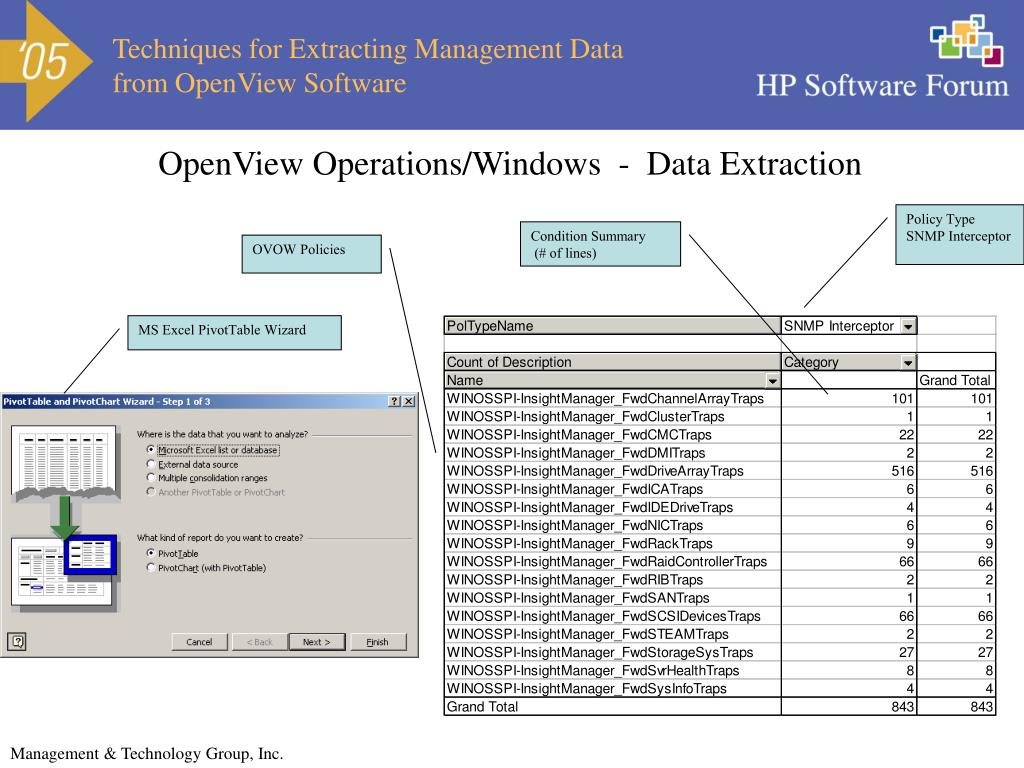
Task: Click 'OpenView Operations/Windows - Data Extraction' slide title
Action: point(509,164)
